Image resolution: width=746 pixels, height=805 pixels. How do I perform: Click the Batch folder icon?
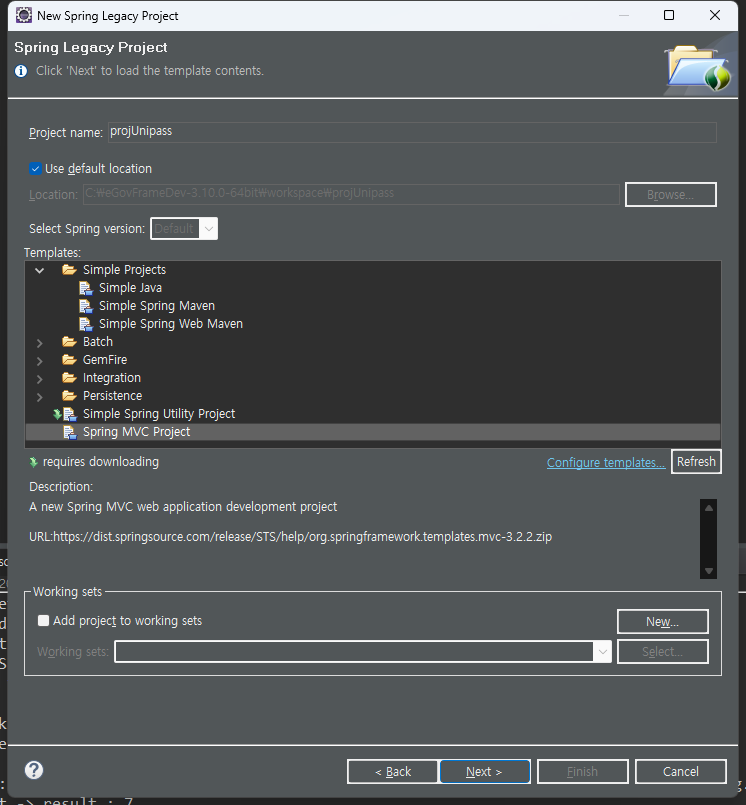69,341
